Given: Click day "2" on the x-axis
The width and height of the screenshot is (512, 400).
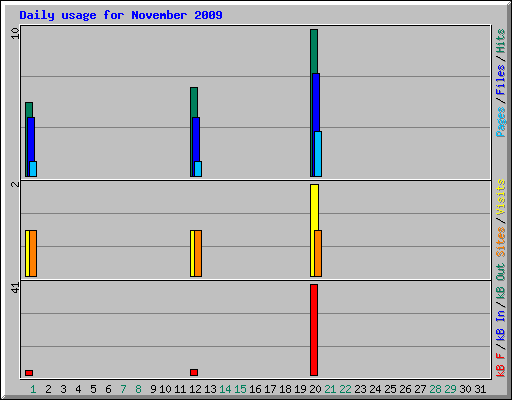Looking at the screenshot, I should (x=48, y=389).
